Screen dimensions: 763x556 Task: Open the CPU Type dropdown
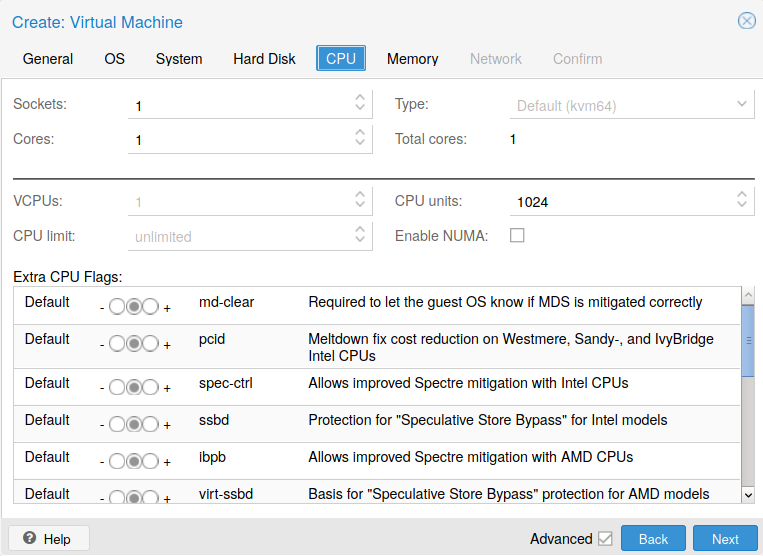click(741, 104)
